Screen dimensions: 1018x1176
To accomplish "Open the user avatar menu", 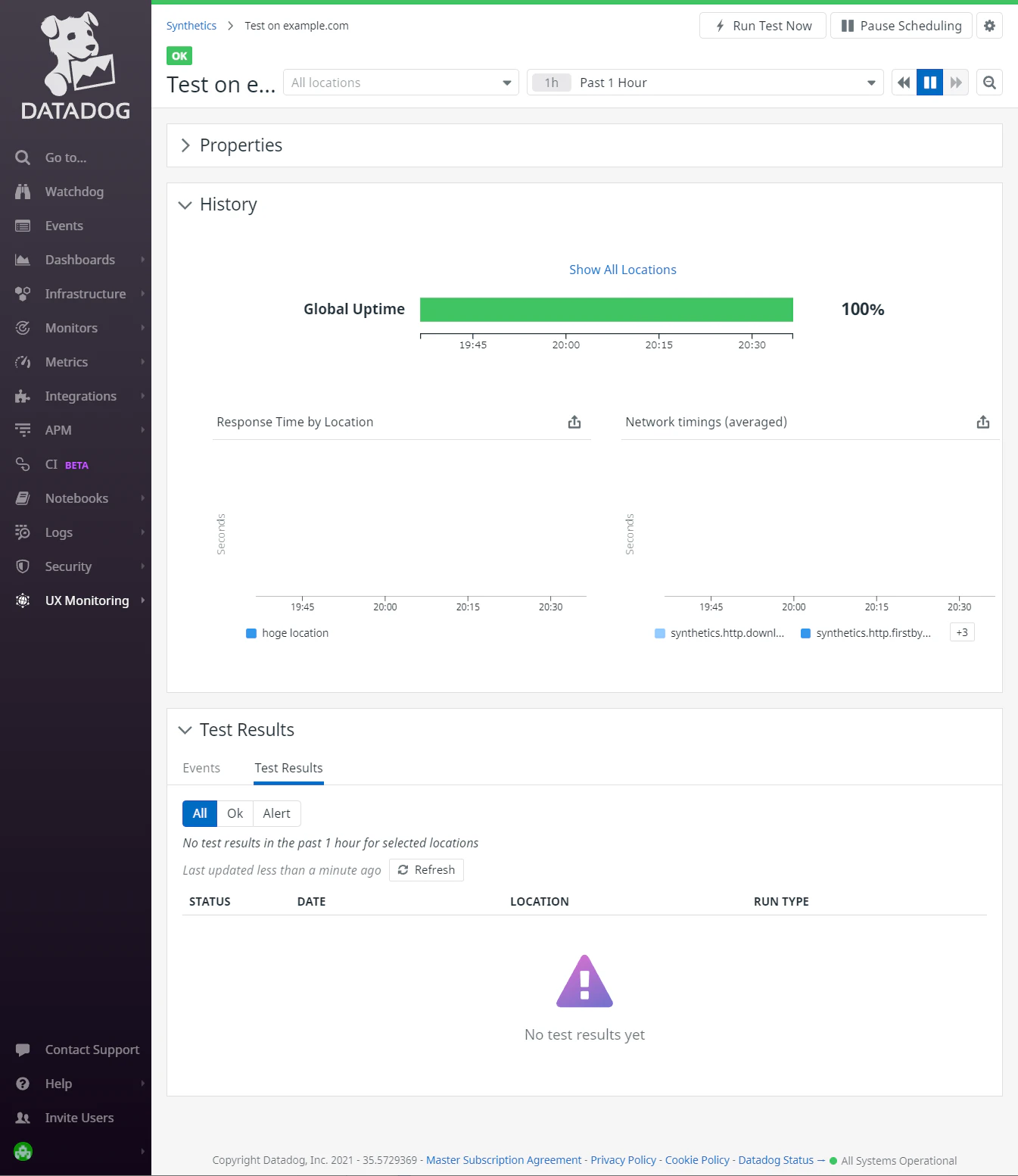I will coord(23,1152).
